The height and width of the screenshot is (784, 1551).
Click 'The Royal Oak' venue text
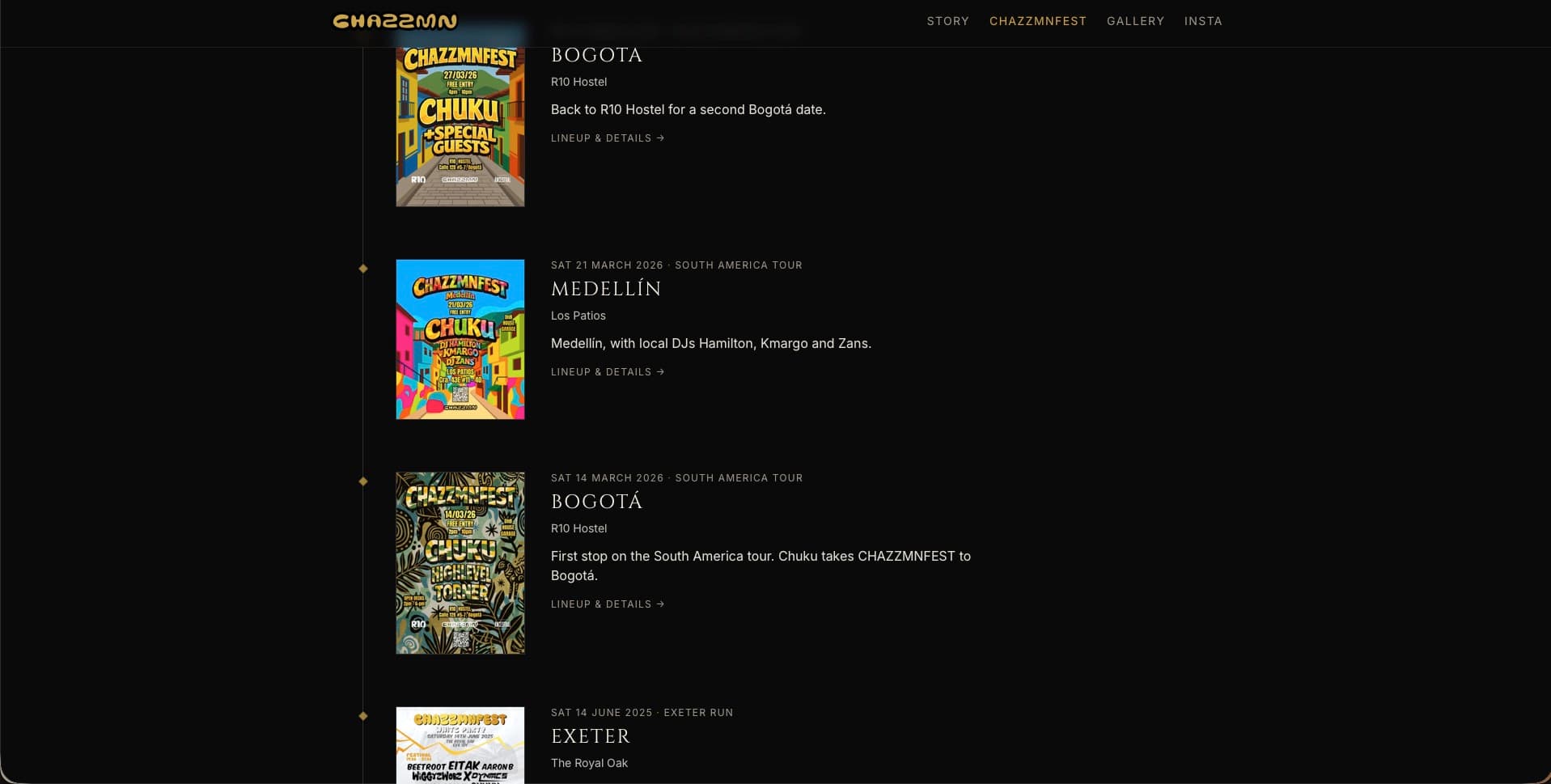(589, 763)
